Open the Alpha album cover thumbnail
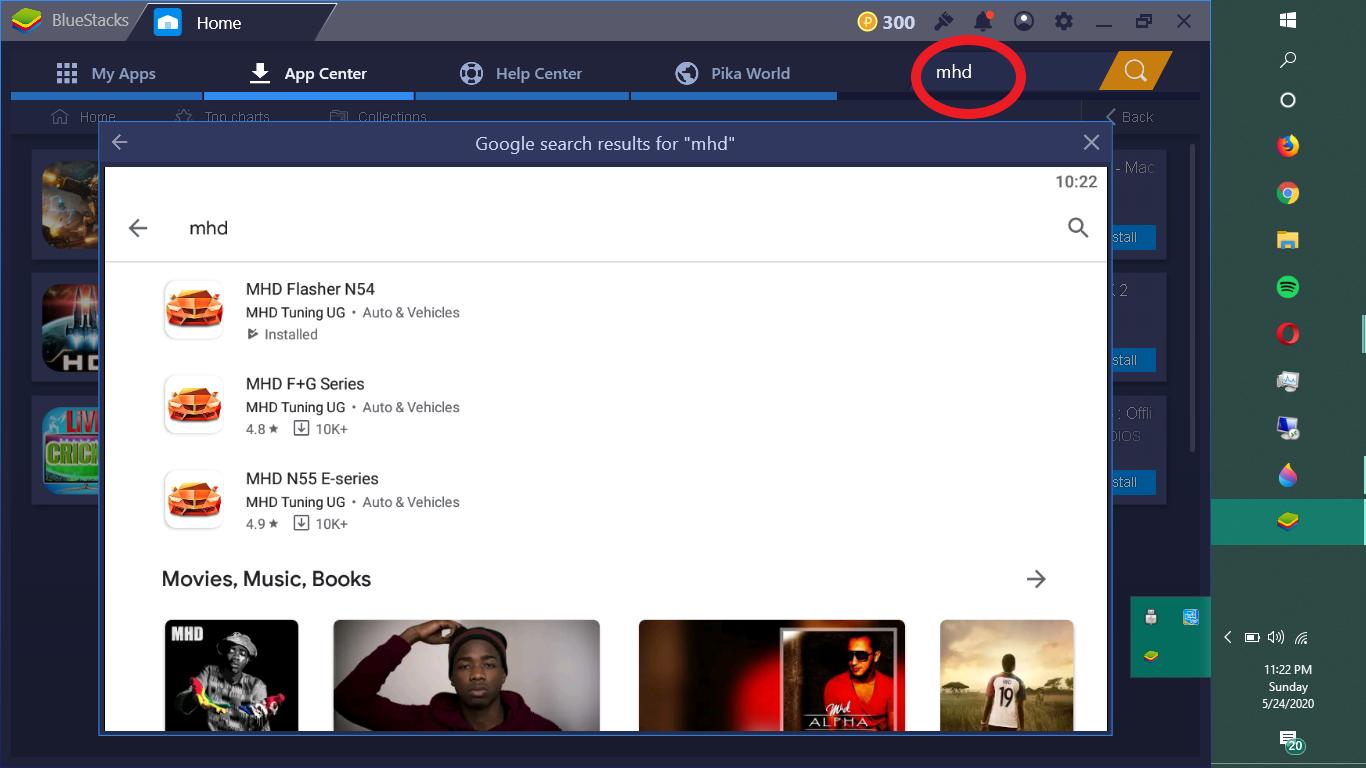The image size is (1366, 768). click(x=772, y=675)
